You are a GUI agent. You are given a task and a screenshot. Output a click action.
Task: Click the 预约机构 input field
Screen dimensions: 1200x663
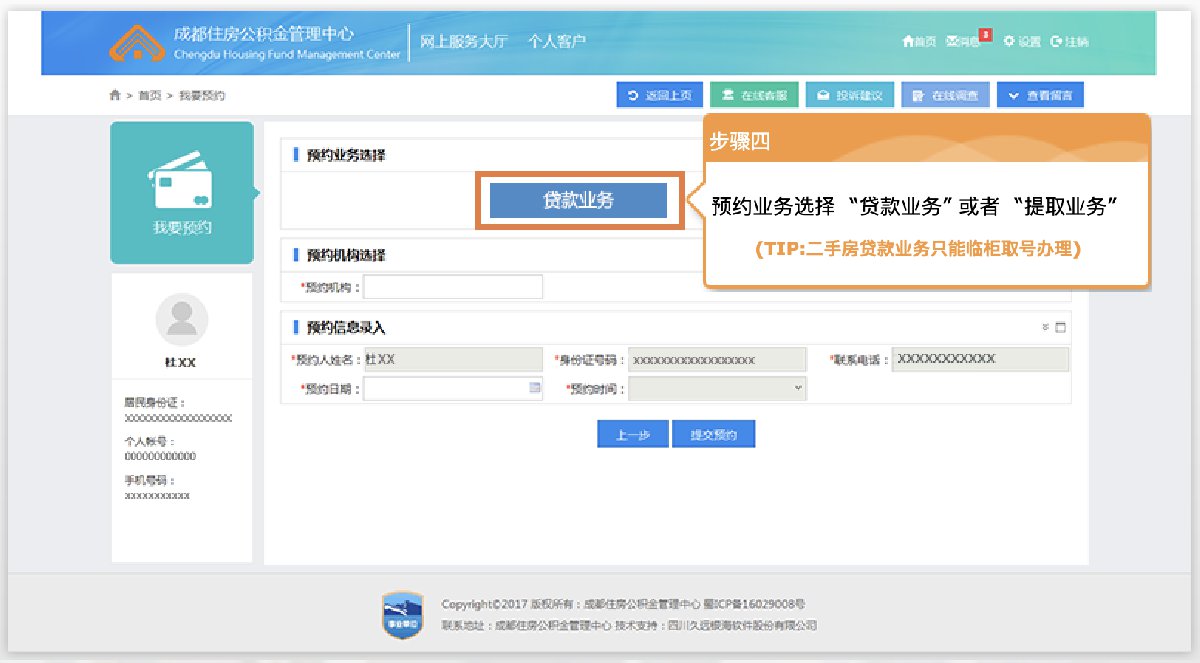[453, 287]
